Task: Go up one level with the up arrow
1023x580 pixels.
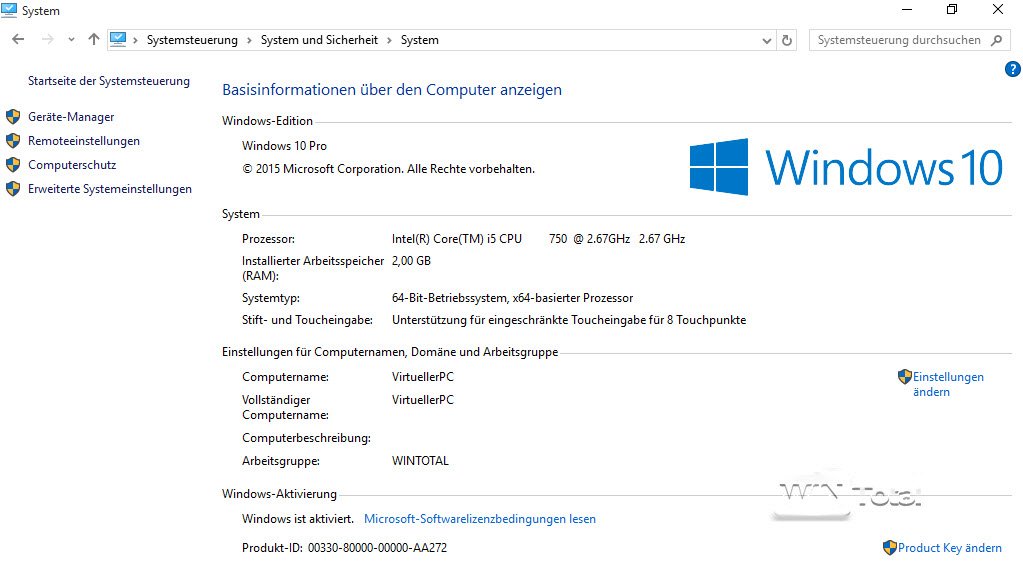Action: point(94,40)
